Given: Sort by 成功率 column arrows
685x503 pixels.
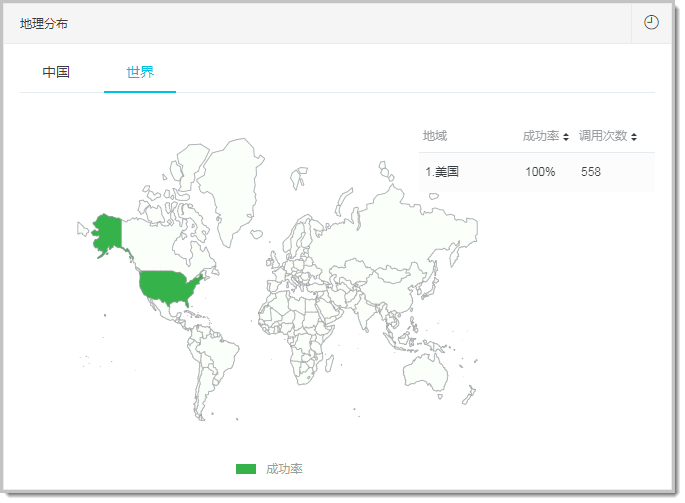Looking at the screenshot, I should point(566,137).
